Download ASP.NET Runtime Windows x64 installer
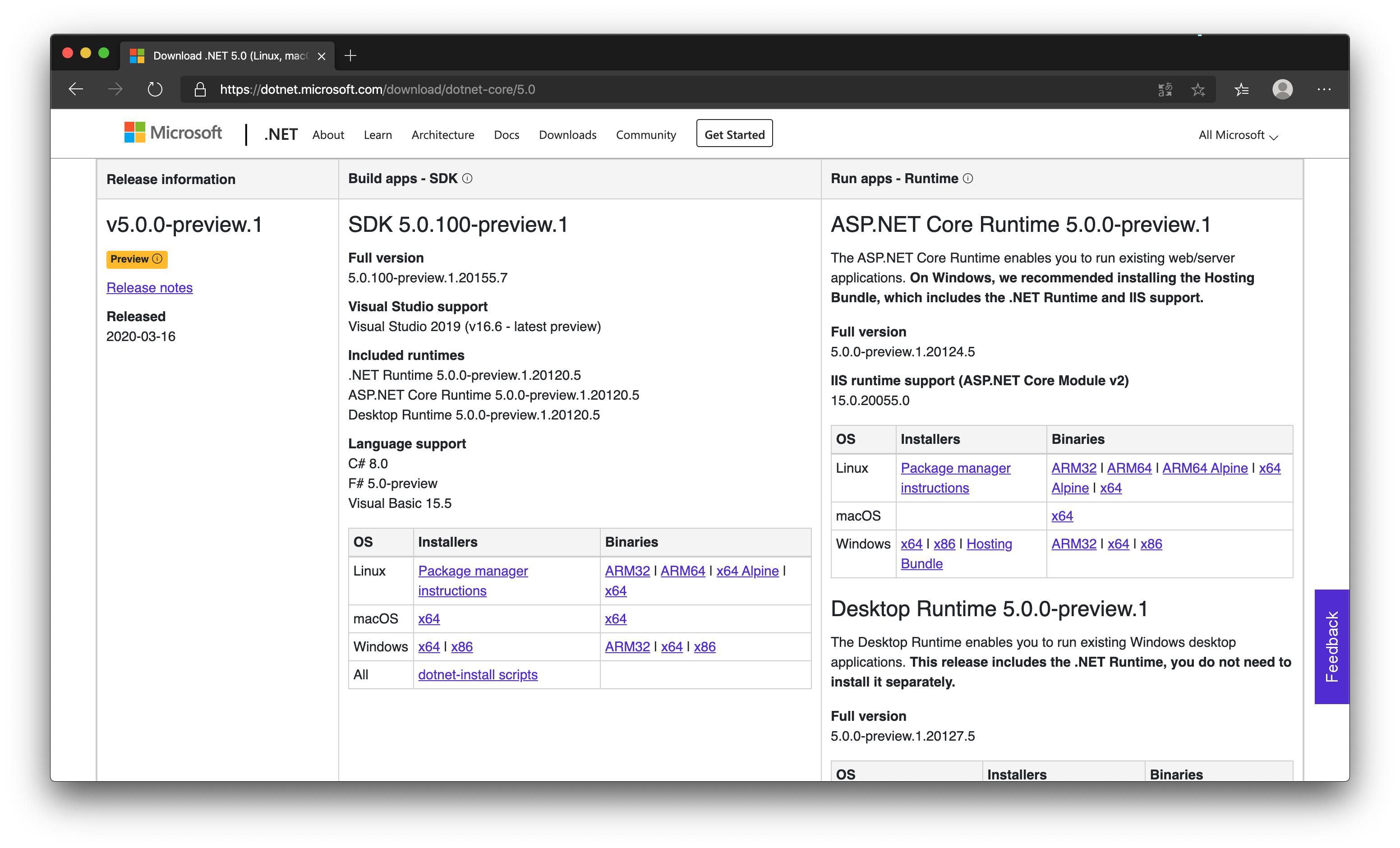Image resolution: width=1400 pixels, height=848 pixels. (912, 544)
